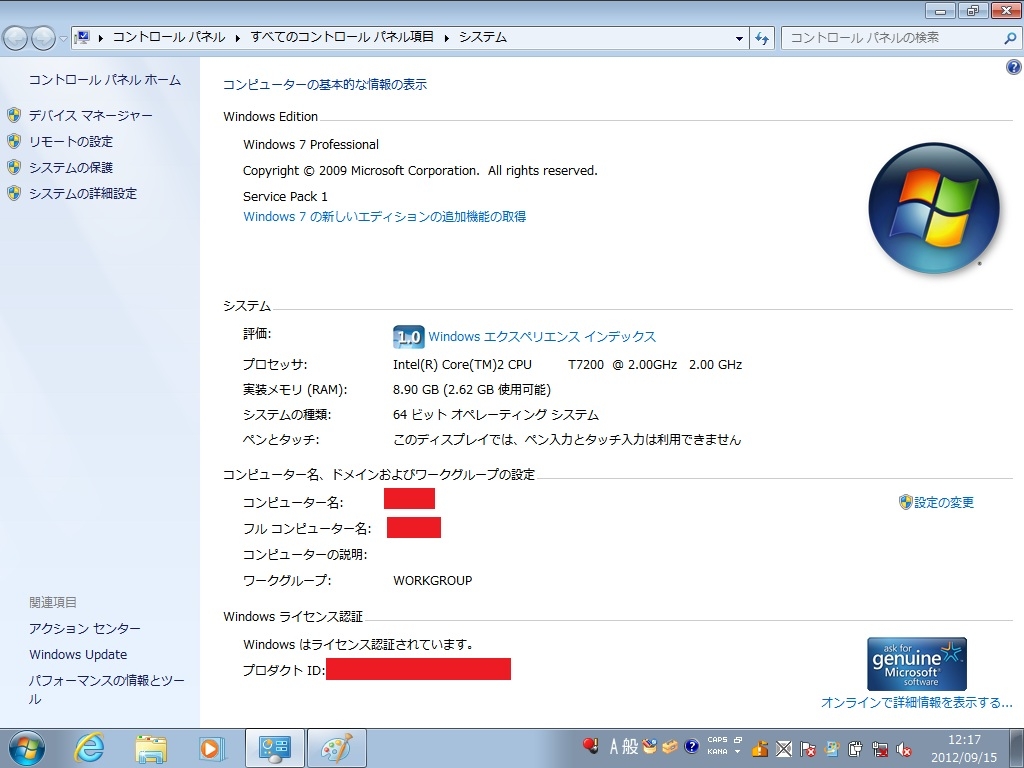
Task: Click the blue help question mark icon
Action: pyautogui.click(x=1012, y=67)
